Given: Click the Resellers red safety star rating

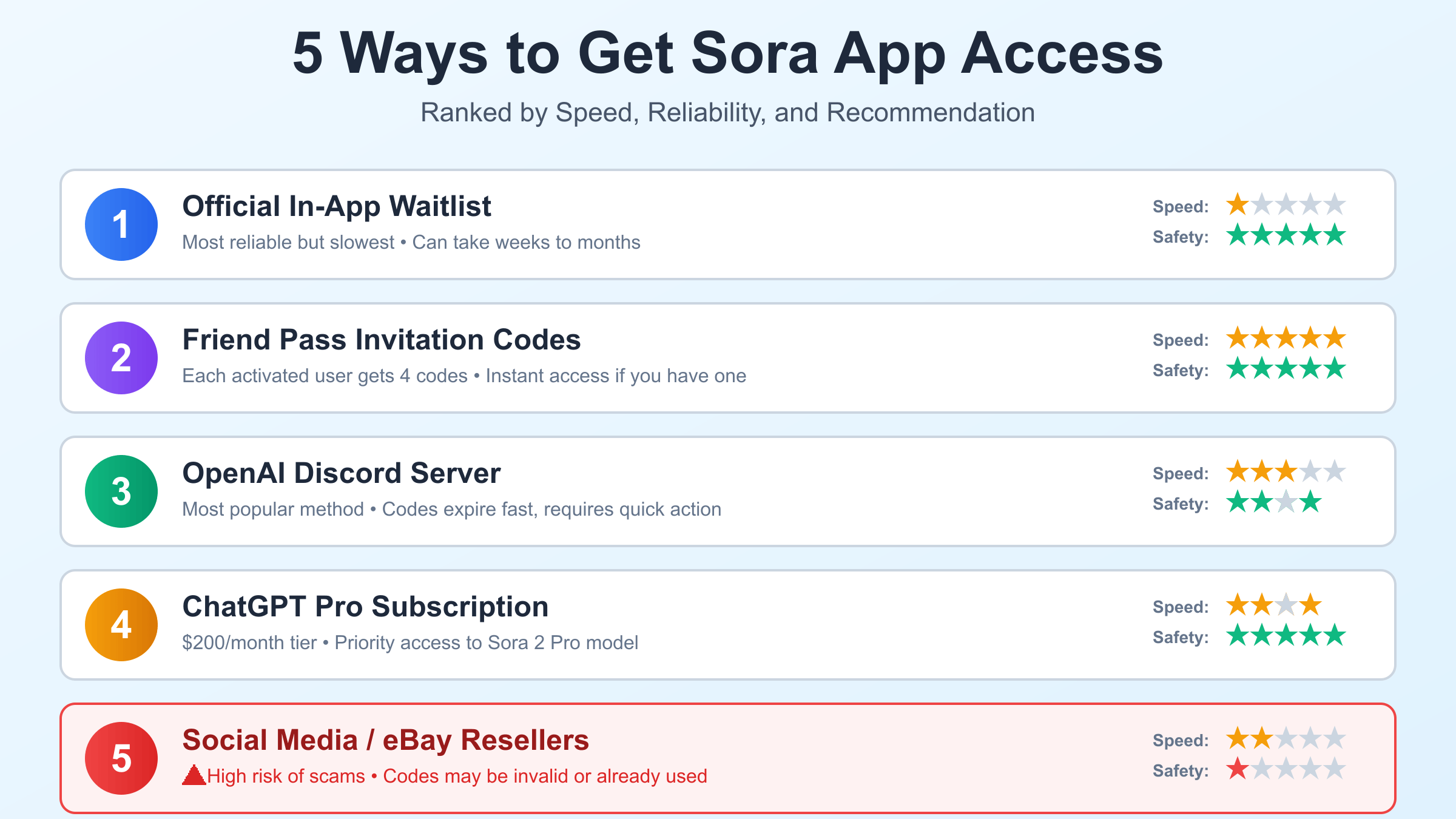Looking at the screenshot, I should point(1286,769).
